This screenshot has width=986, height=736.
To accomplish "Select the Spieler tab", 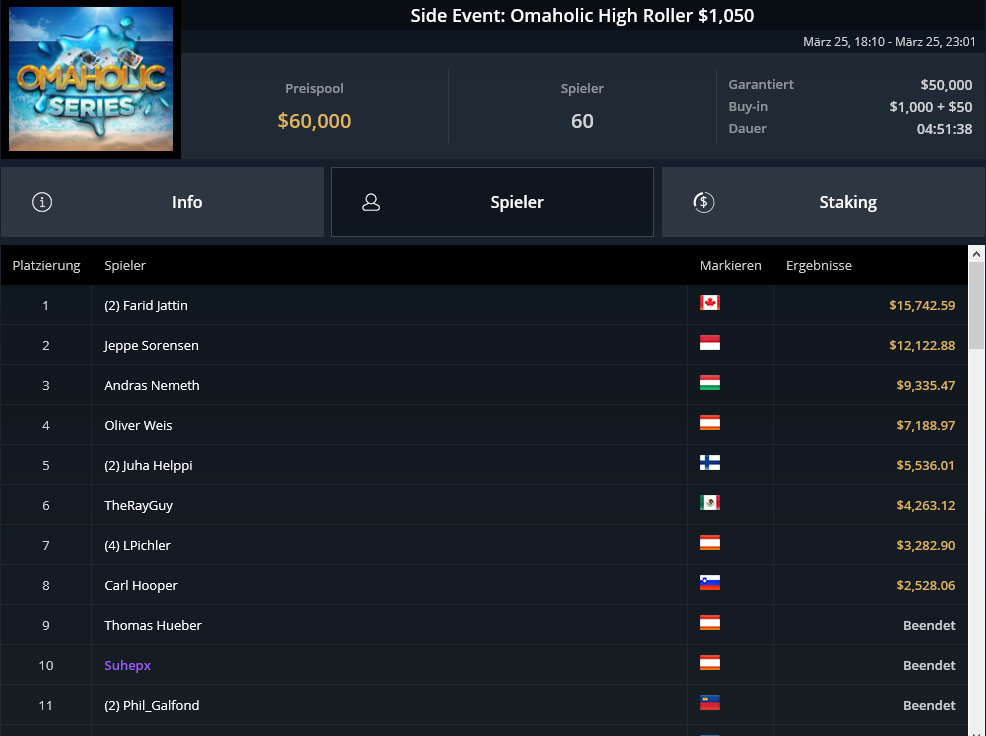I will coord(492,202).
